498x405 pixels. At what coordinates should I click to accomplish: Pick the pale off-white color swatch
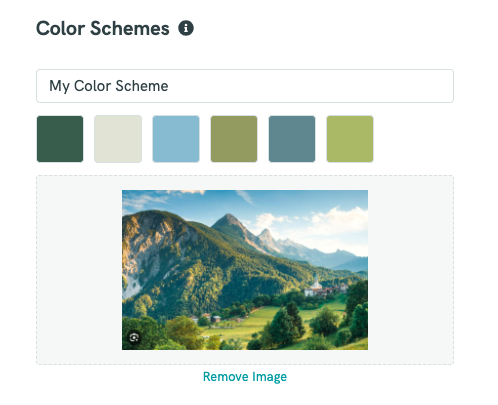click(x=118, y=139)
